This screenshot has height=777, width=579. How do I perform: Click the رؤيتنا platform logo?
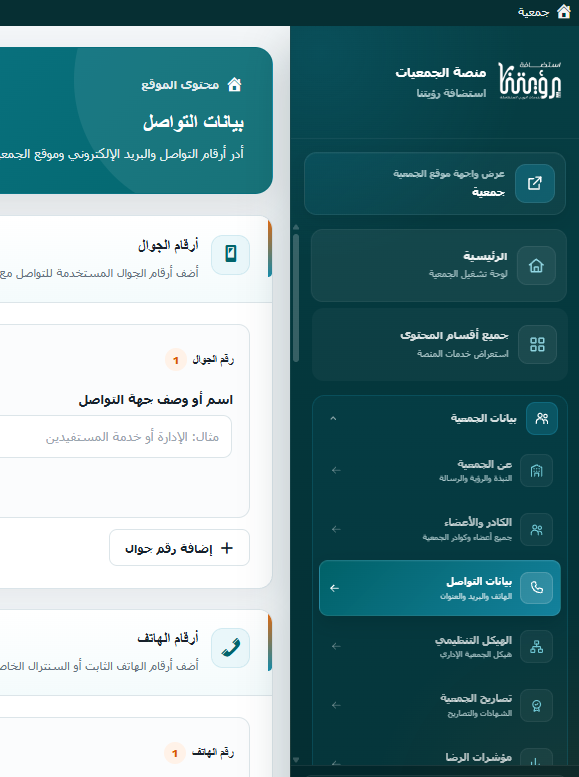point(530,81)
